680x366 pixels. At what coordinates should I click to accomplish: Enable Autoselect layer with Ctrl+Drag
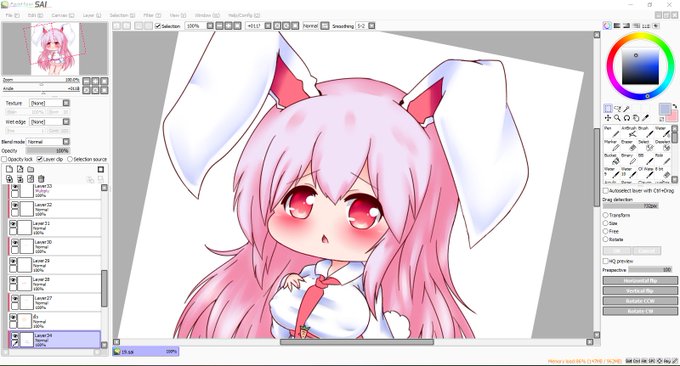pos(606,190)
